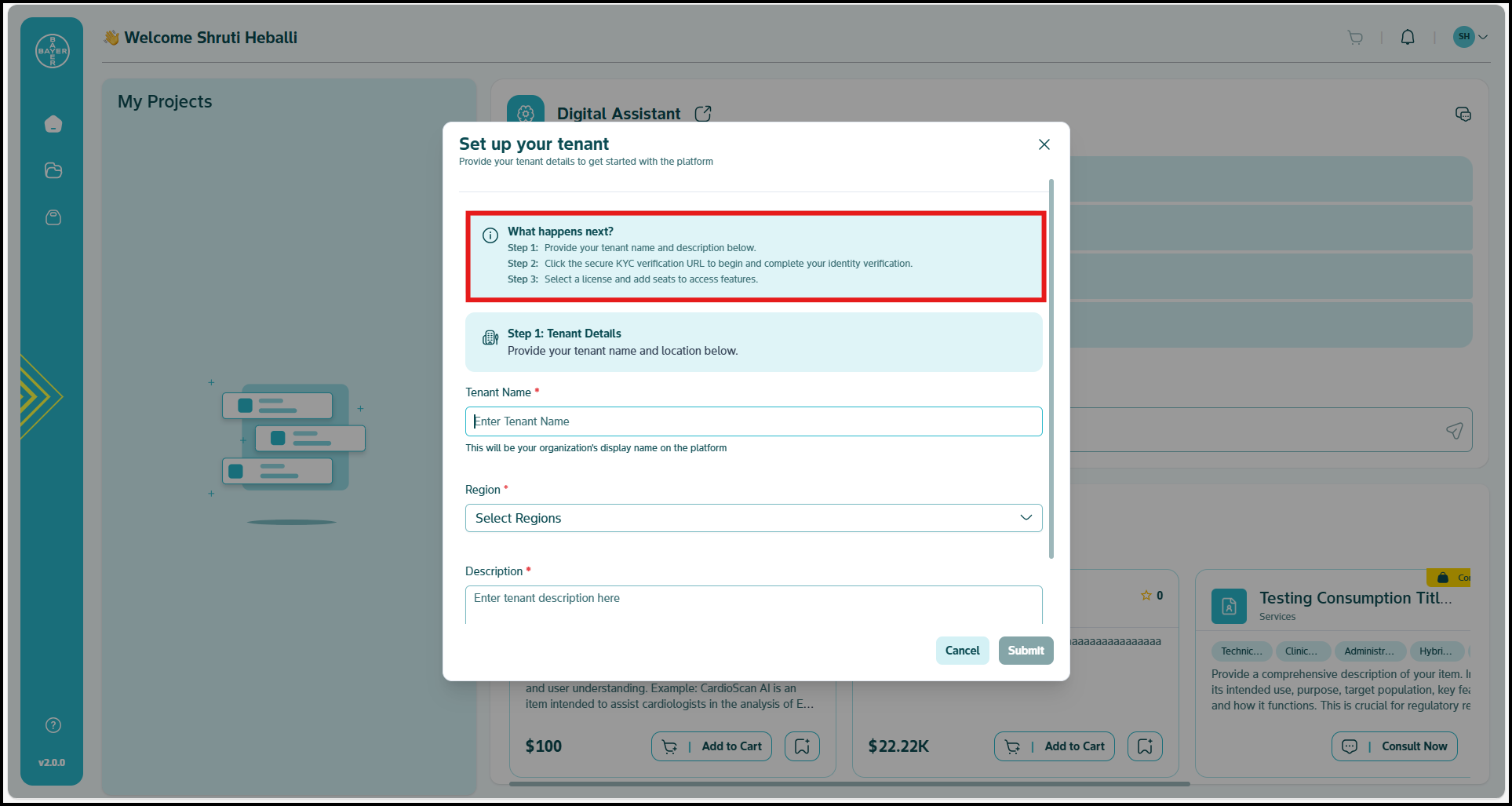Screen dimensions: 1512x806
Task: Click the Description text area
Action: (x=753, y=604)
